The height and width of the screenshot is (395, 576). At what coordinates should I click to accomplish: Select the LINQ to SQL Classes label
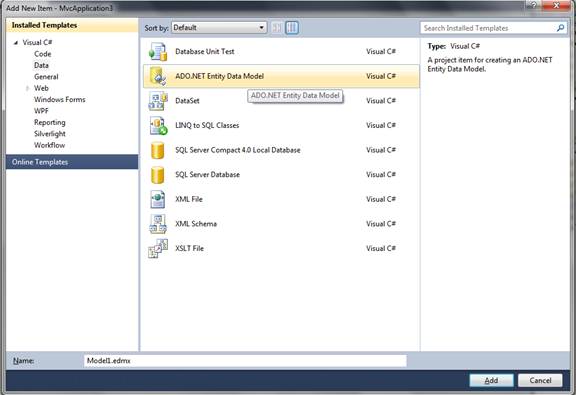pos(207,126)
